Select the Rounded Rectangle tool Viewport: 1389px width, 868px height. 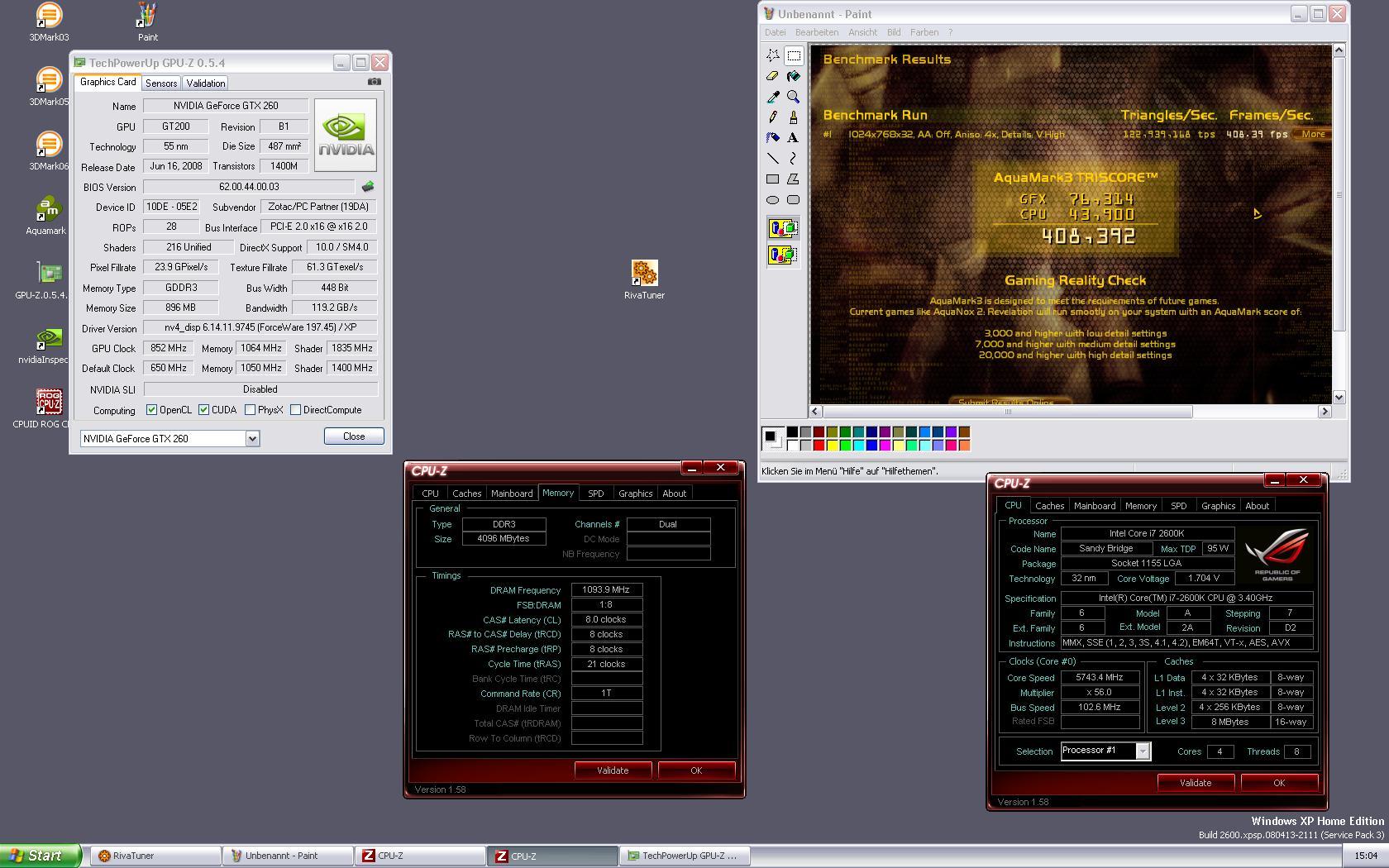click(794, 200)
